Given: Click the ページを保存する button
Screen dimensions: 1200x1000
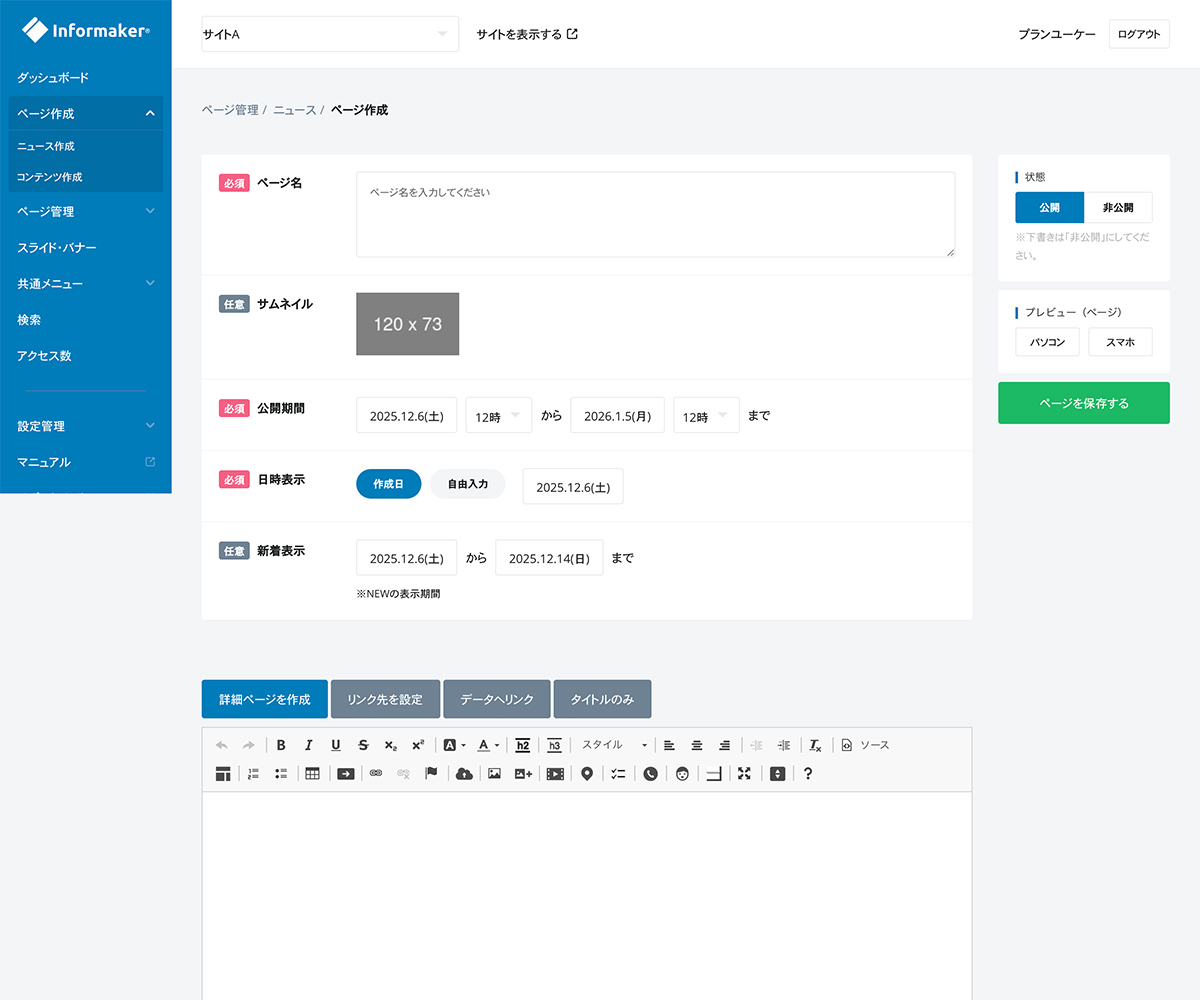Looking at the screenshot, I should coord(1083,403).
